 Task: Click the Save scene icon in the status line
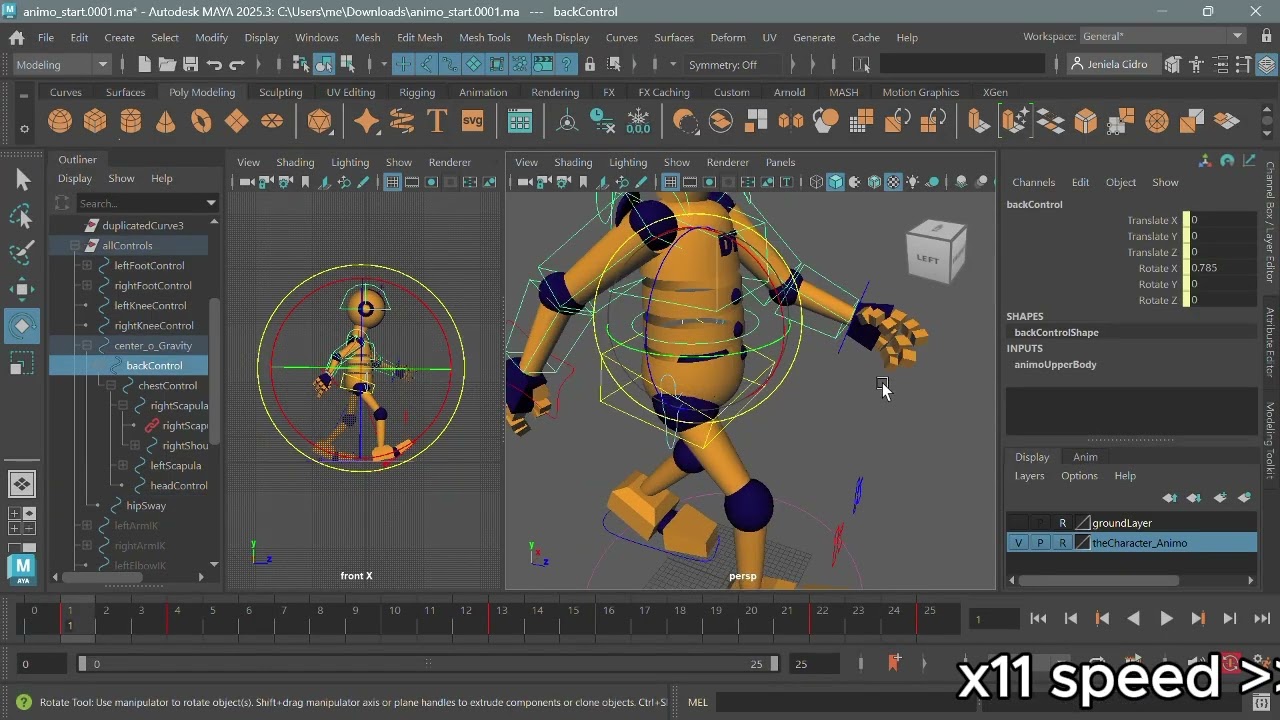tap(190, 65)
